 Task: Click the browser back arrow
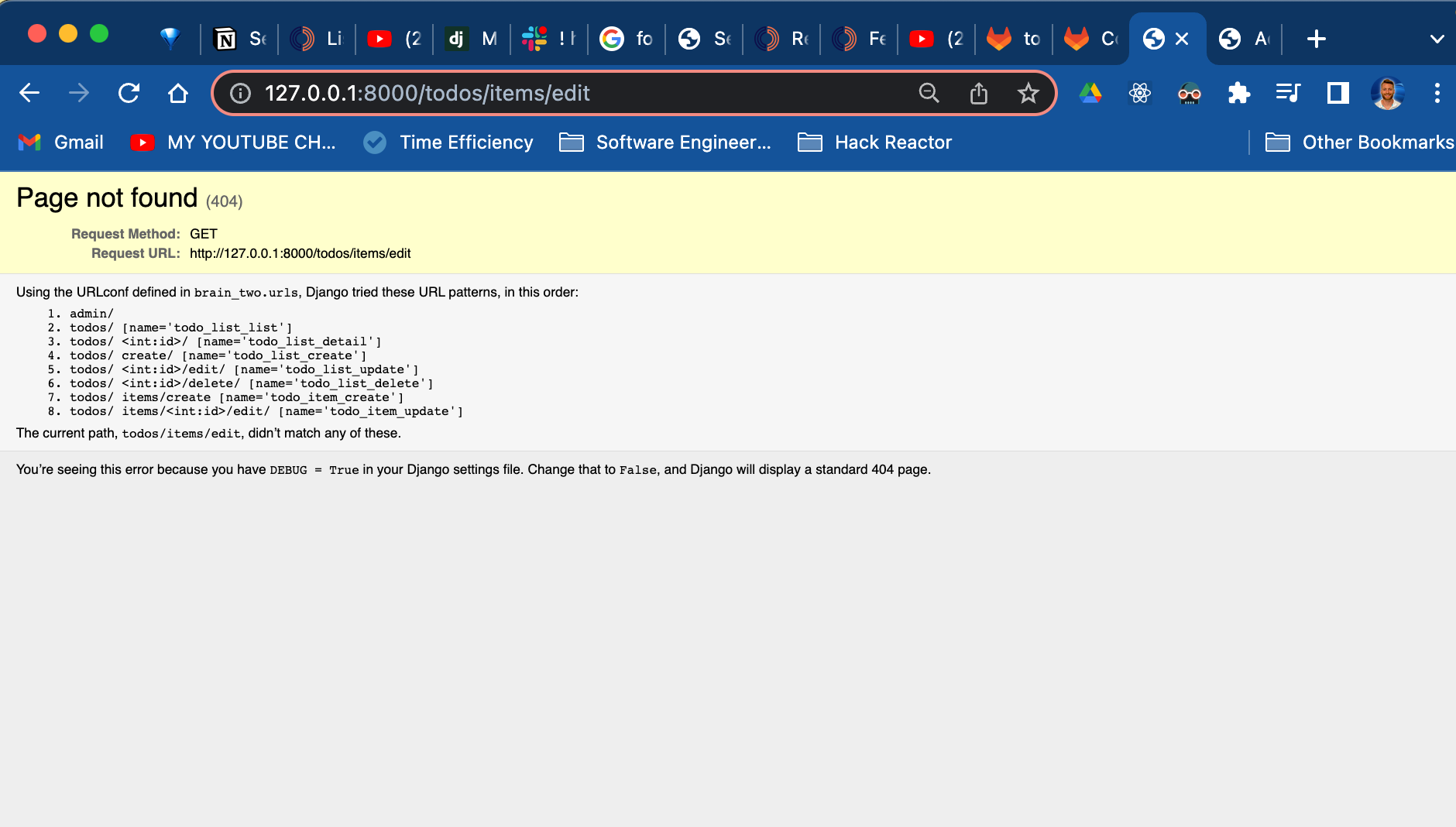[x=29, y=93]
